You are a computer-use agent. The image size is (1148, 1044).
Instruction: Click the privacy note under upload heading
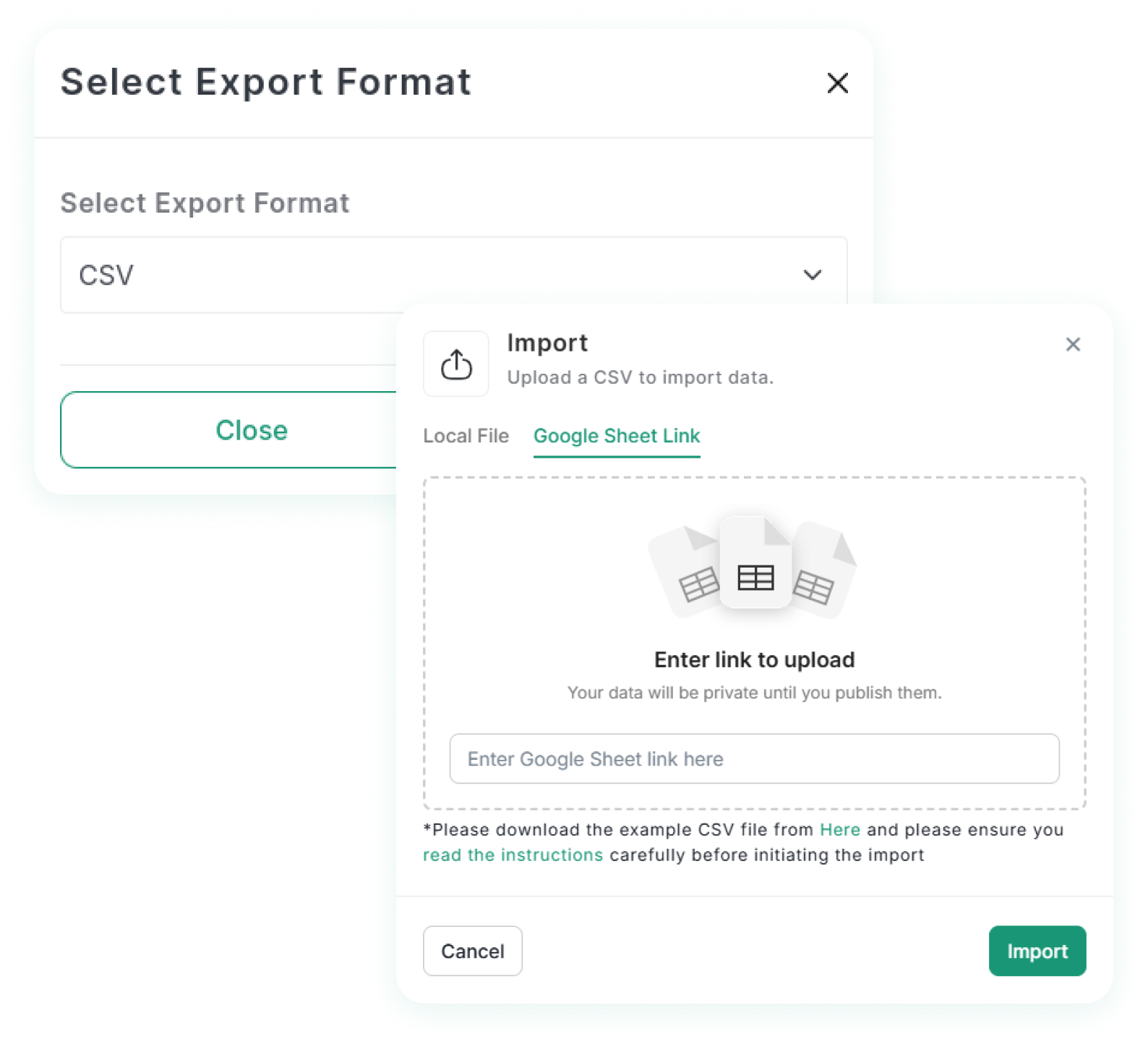[754, 693]
